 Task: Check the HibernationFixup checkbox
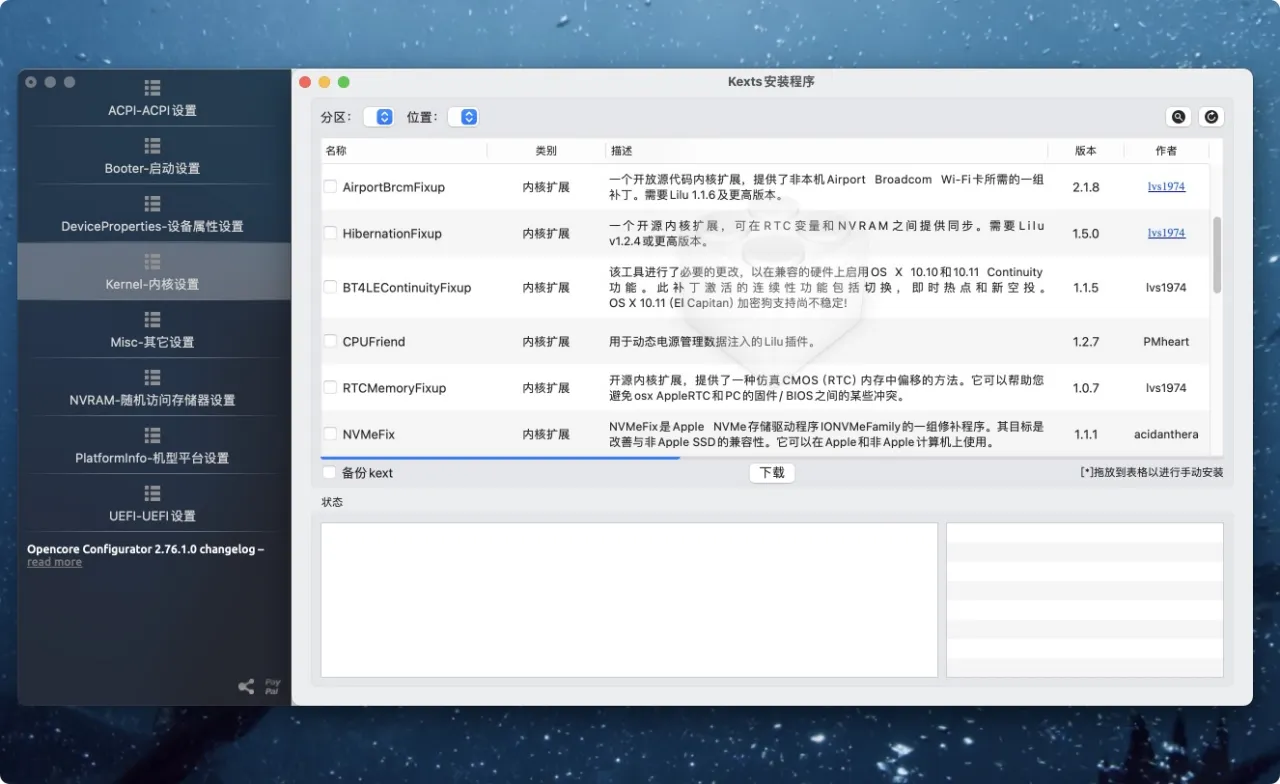(x=330, y=233)
